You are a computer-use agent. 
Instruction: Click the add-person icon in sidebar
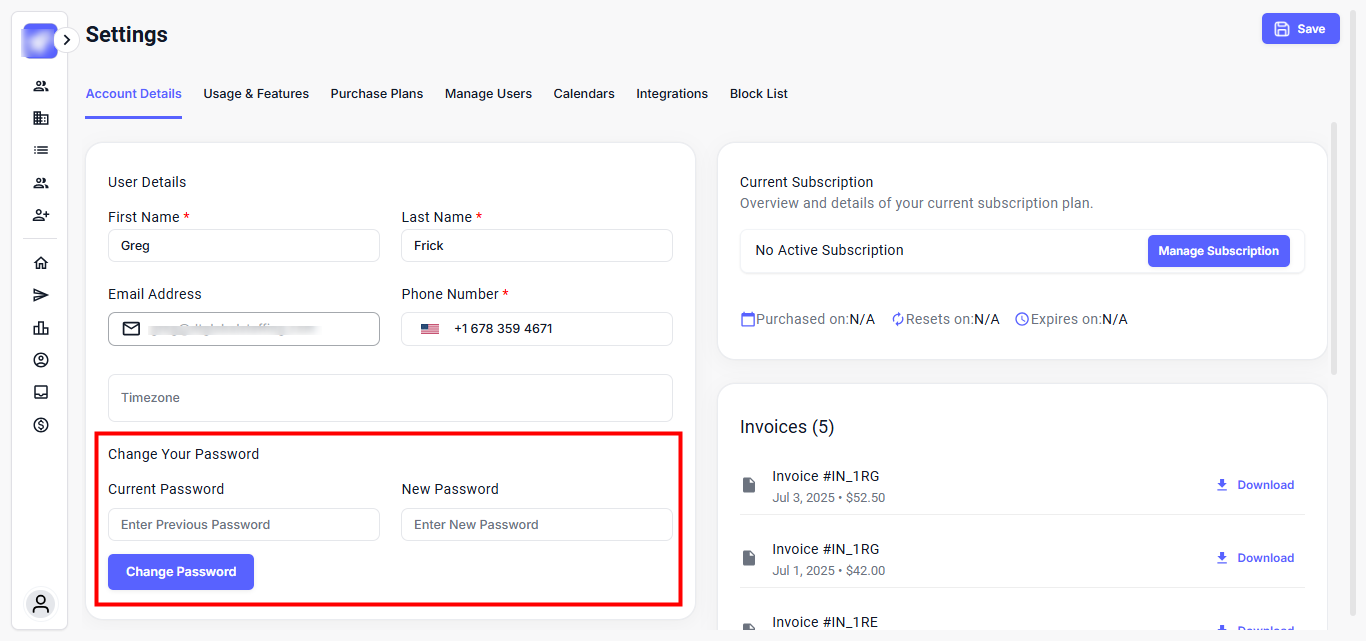coord(41,215)
